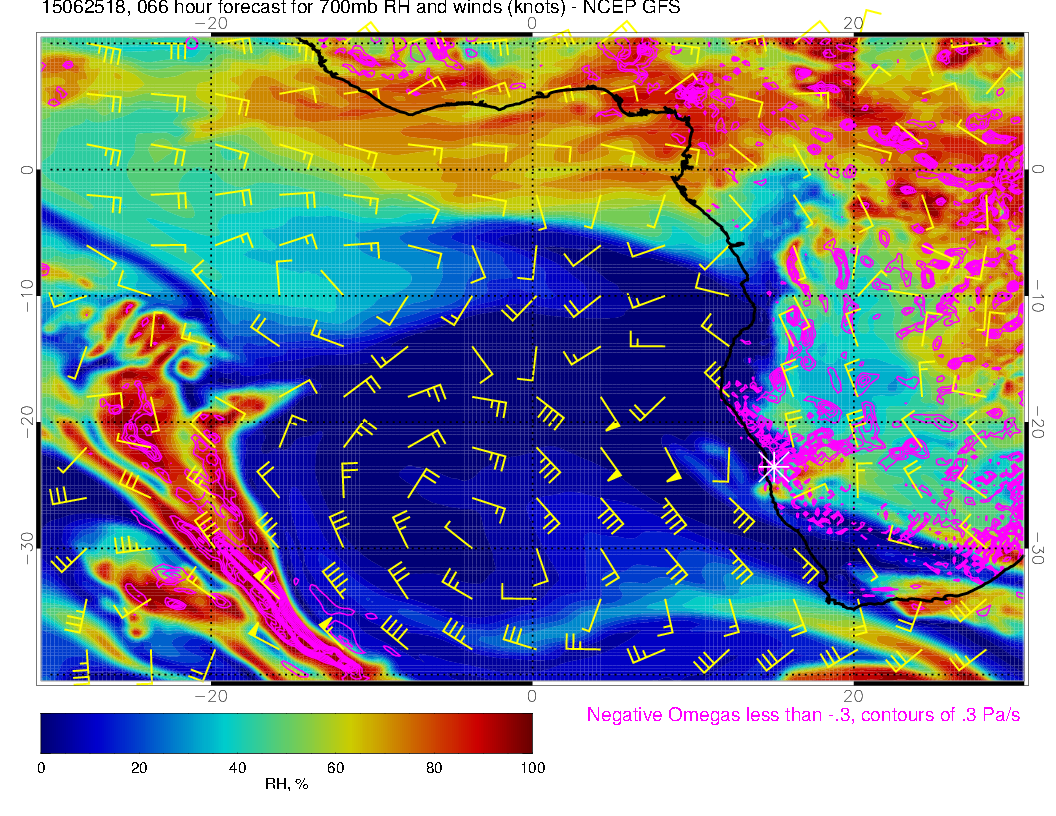Click the '-30' latitude label on right axis
This screenshot has width=1056, height=816.
(1038, 548)
